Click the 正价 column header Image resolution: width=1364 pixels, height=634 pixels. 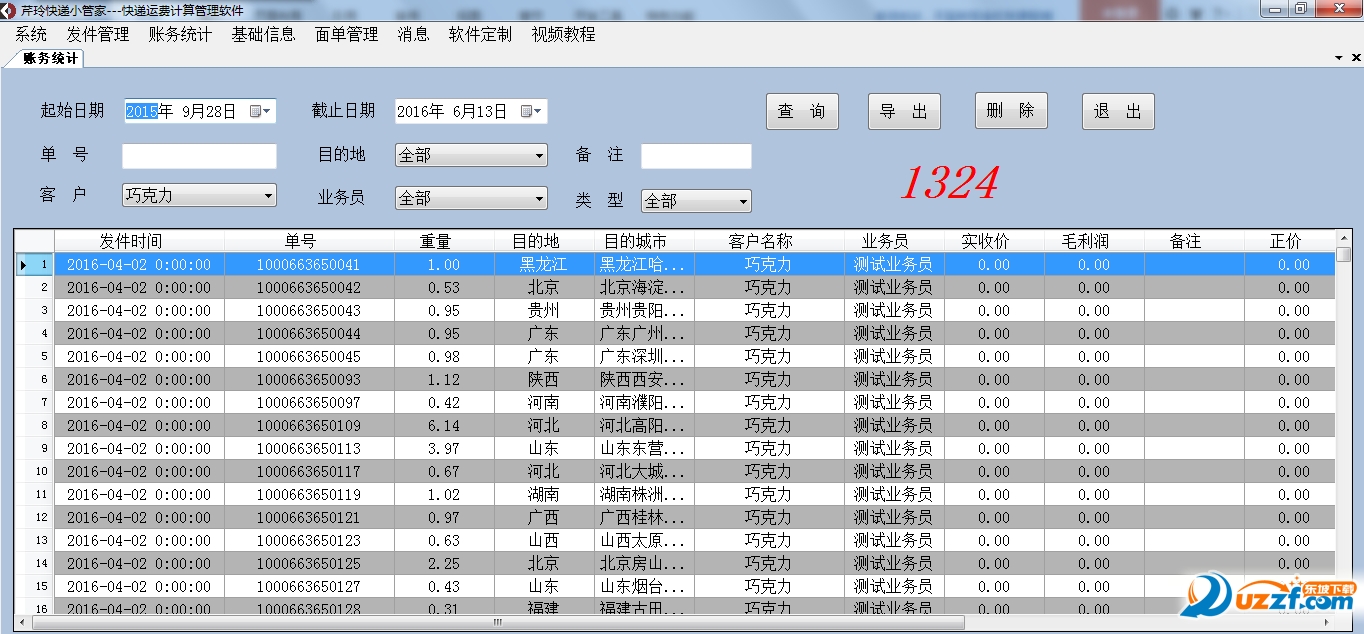click(x=1290, y=241)
